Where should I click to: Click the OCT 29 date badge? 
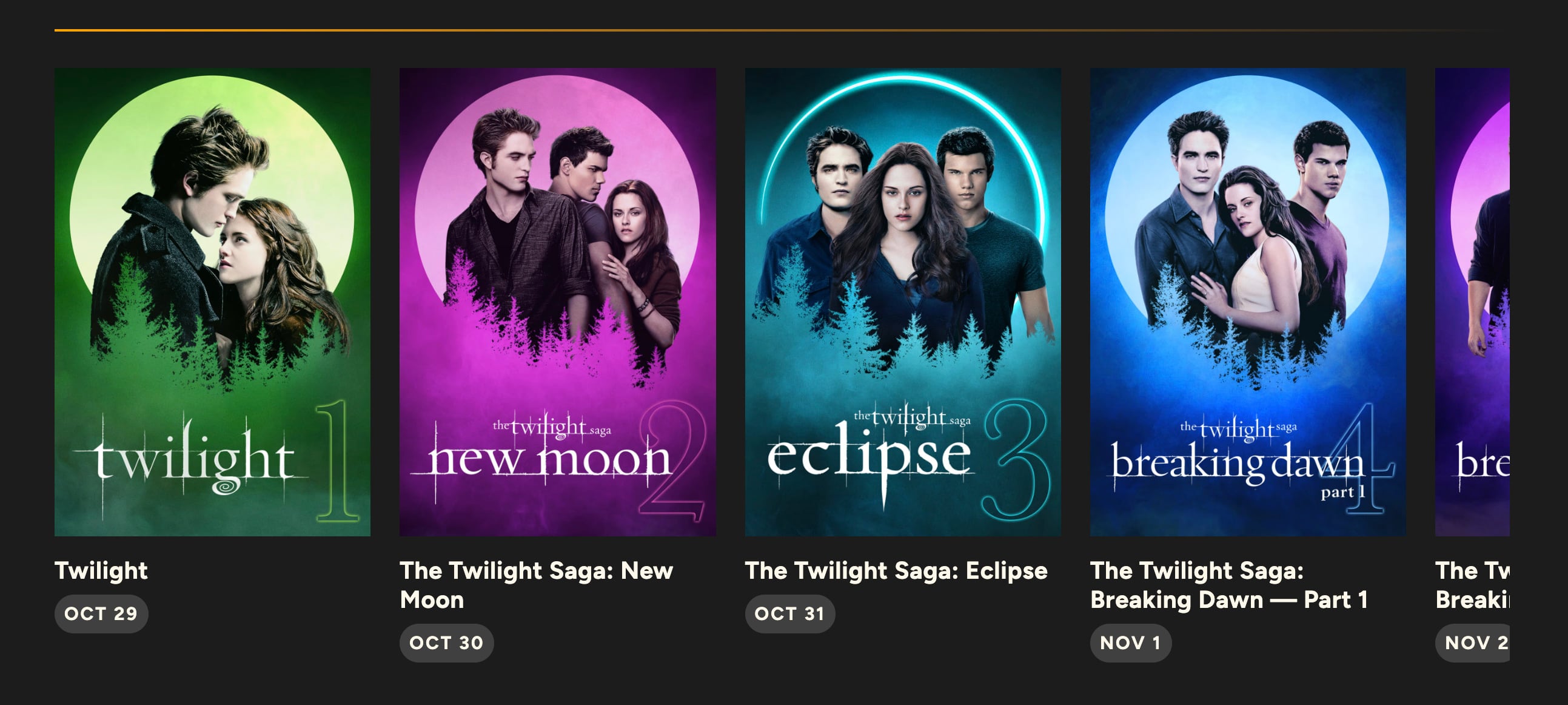click(101, 613)
